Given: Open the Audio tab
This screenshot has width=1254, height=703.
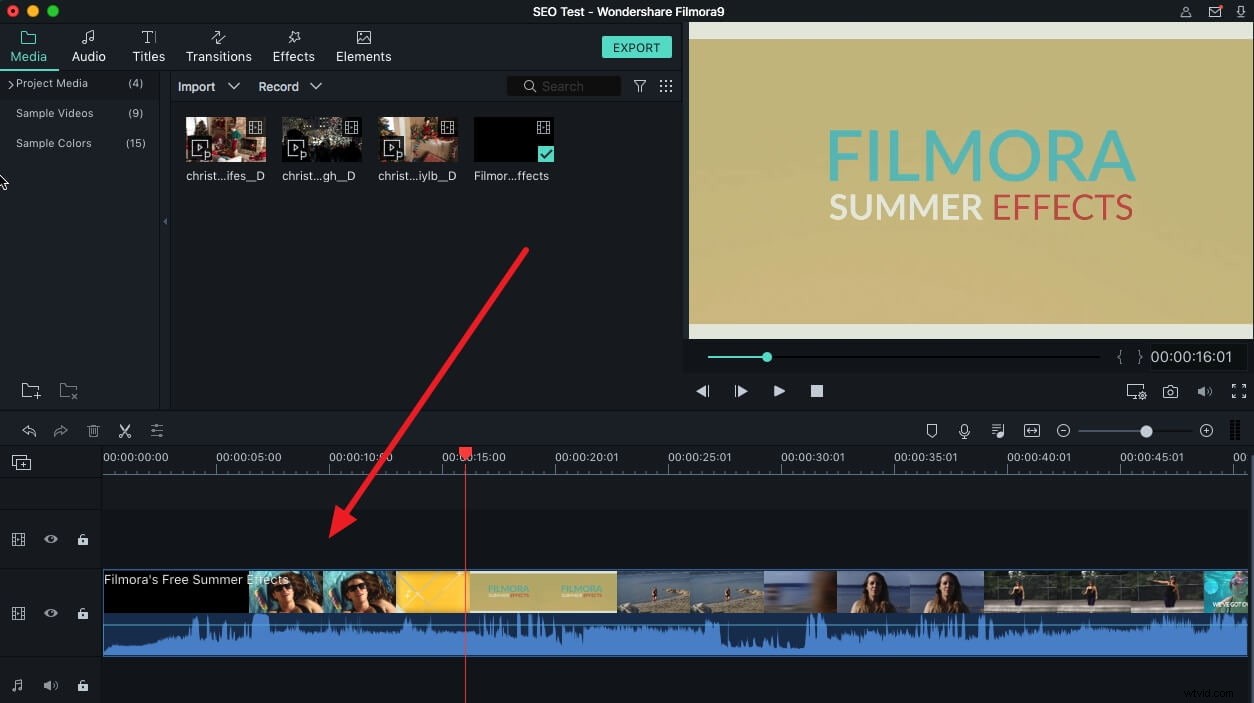Looking at the screenshot, I should coord(88,45).
